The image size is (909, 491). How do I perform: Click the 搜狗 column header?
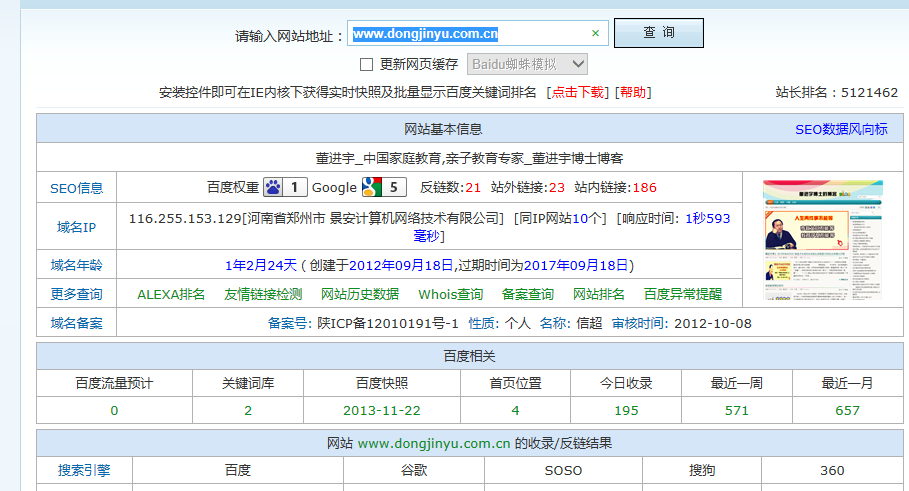pos(701,470)
